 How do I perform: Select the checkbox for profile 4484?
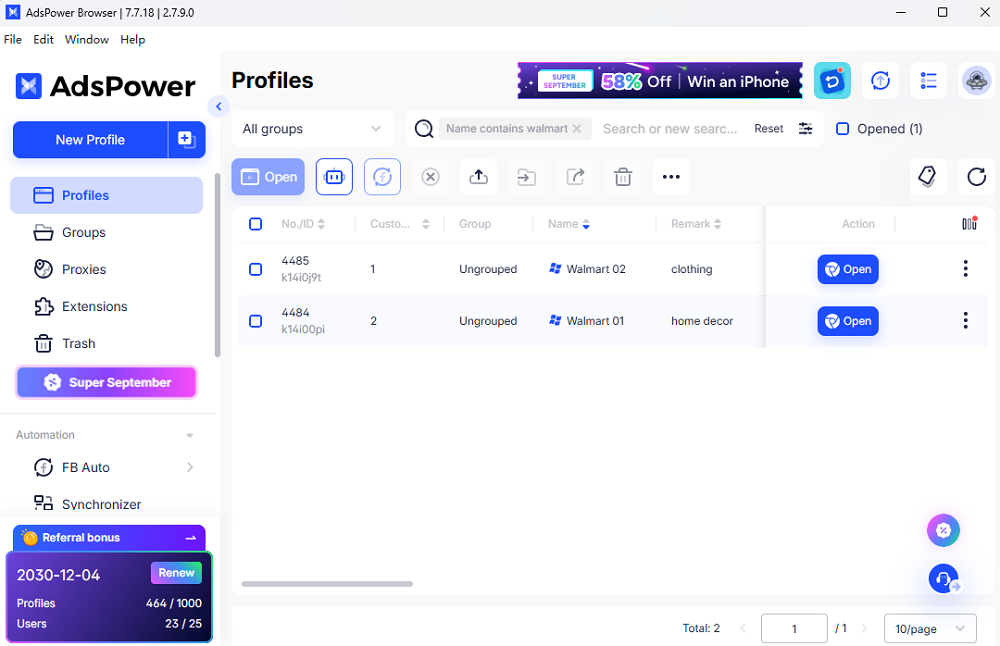click(x=256, y=321)
